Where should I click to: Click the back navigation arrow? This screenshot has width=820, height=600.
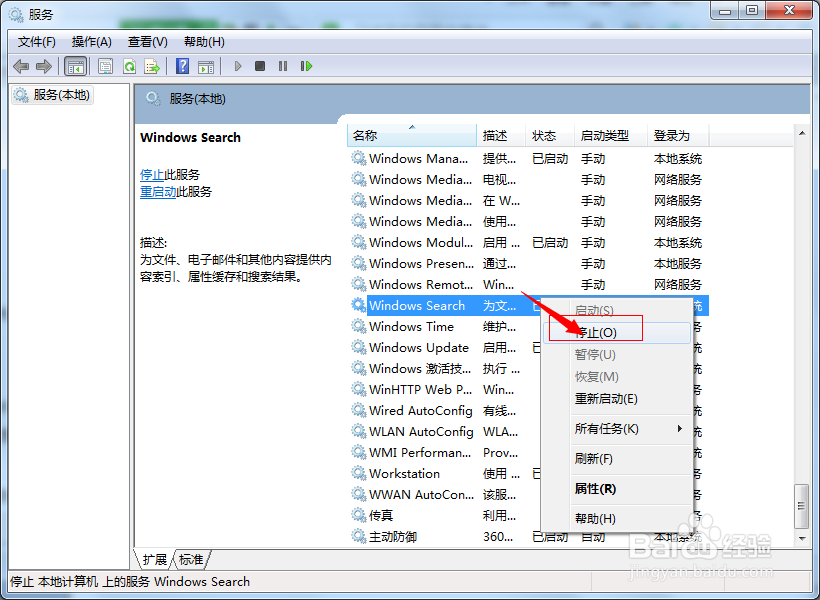click(x=22, y=66)
